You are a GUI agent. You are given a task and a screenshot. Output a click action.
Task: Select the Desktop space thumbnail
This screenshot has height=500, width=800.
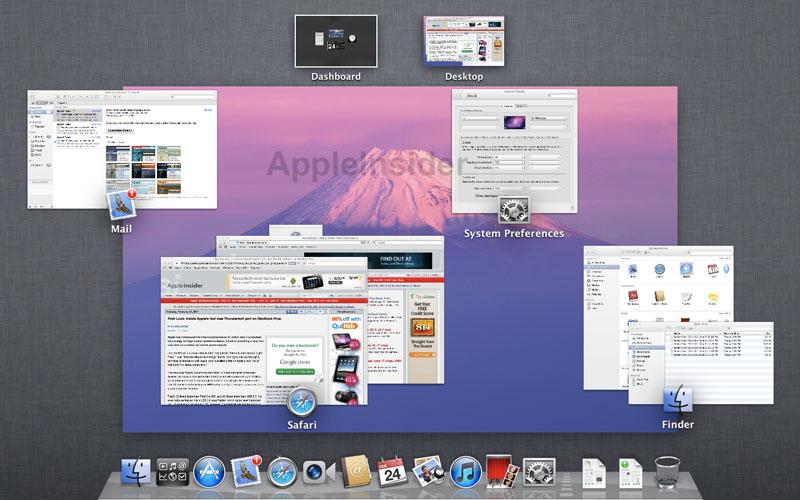pos(463,41)
